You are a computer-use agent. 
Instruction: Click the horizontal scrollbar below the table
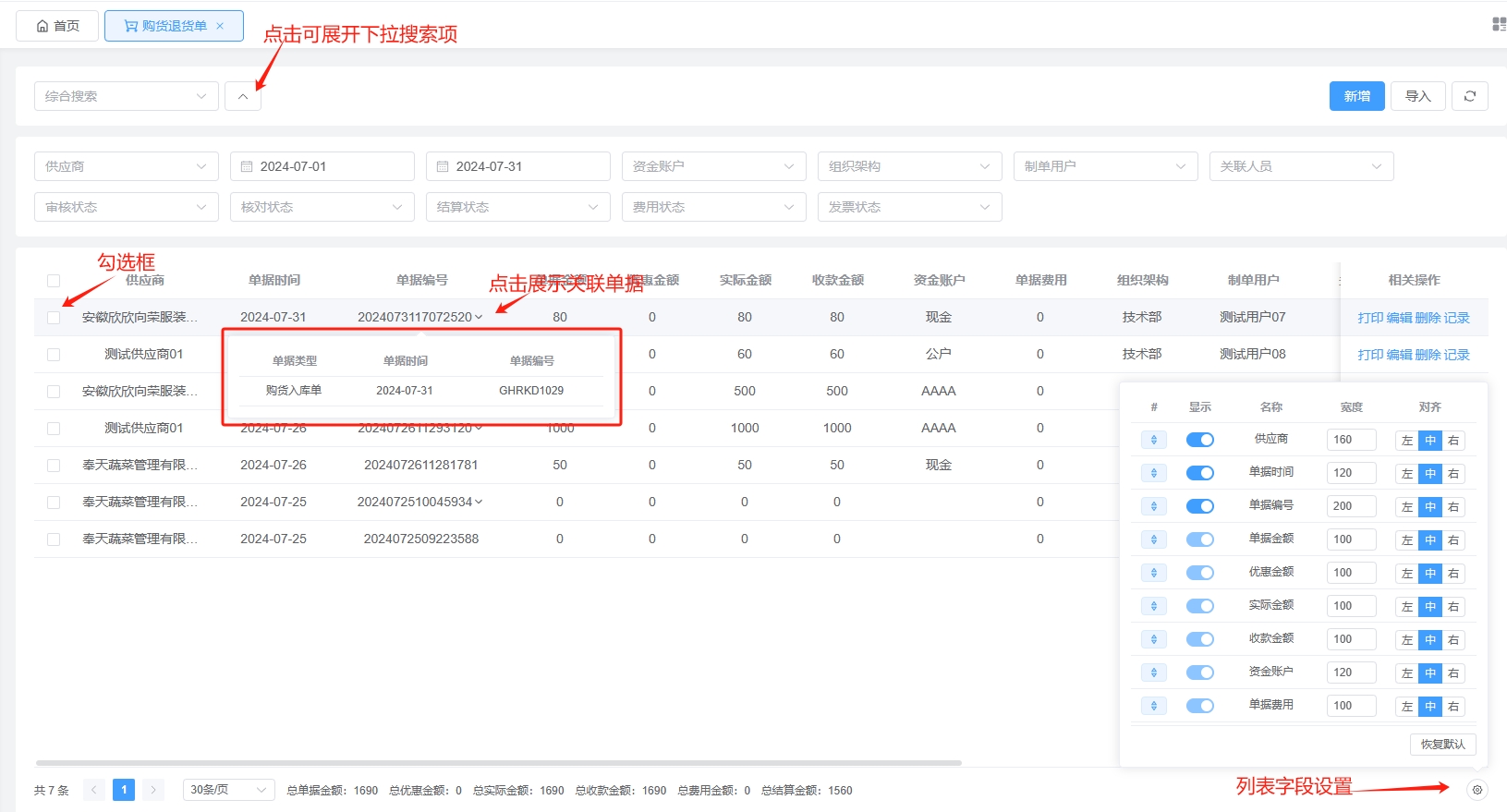[x=499, y=763]
